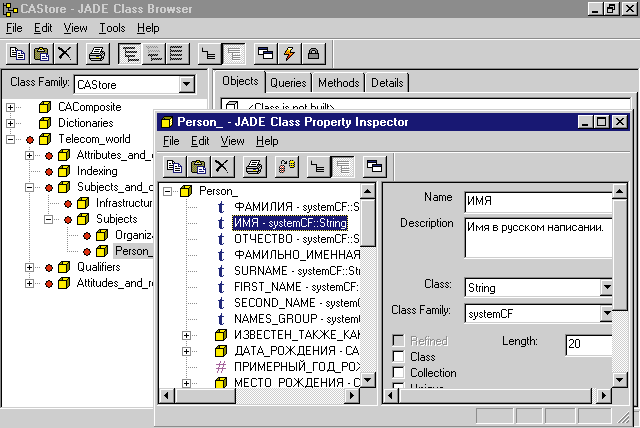Click the # icon beside ПРИМЕРНЫЙ_ГОД property
The width and height of the screenshot is (640, 428).
pyautogui.click(x=221, y=367)
